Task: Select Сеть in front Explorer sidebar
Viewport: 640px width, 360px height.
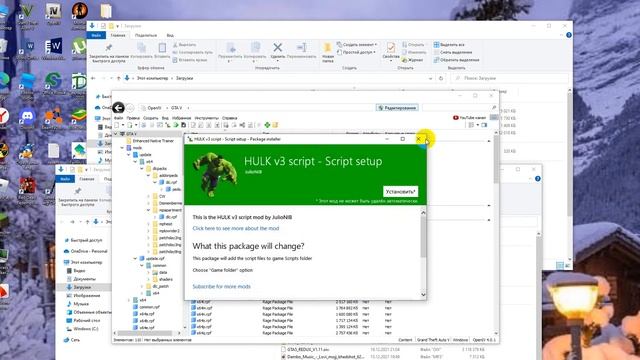Action: click(x=72, y=340)
